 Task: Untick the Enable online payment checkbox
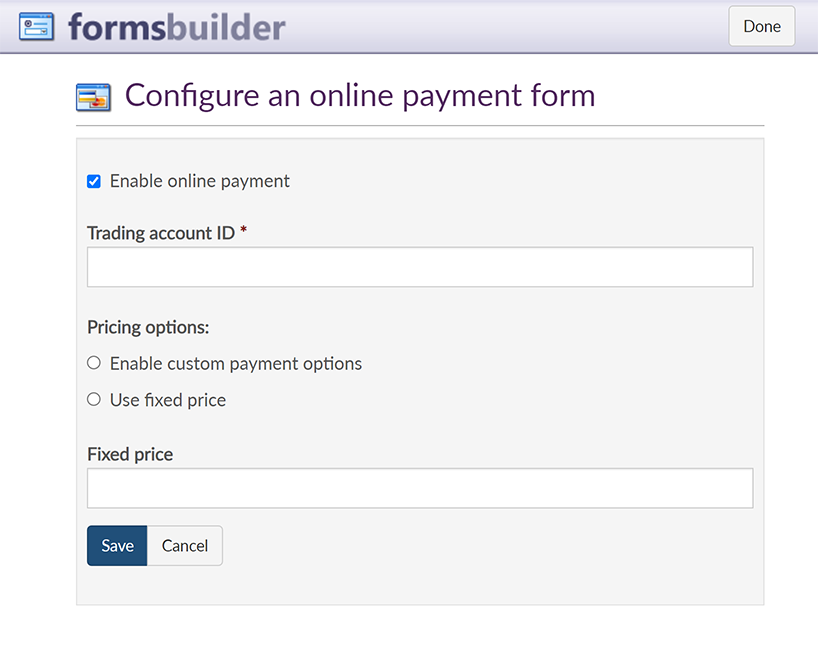(x=94, y=181)
